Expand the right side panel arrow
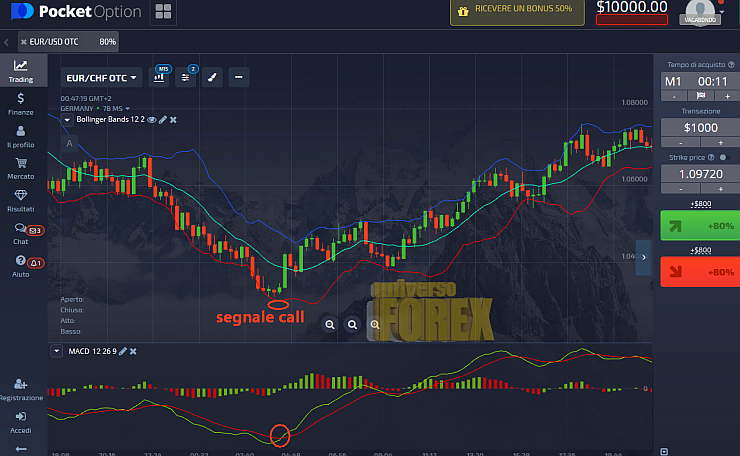 tap(644, 257)
